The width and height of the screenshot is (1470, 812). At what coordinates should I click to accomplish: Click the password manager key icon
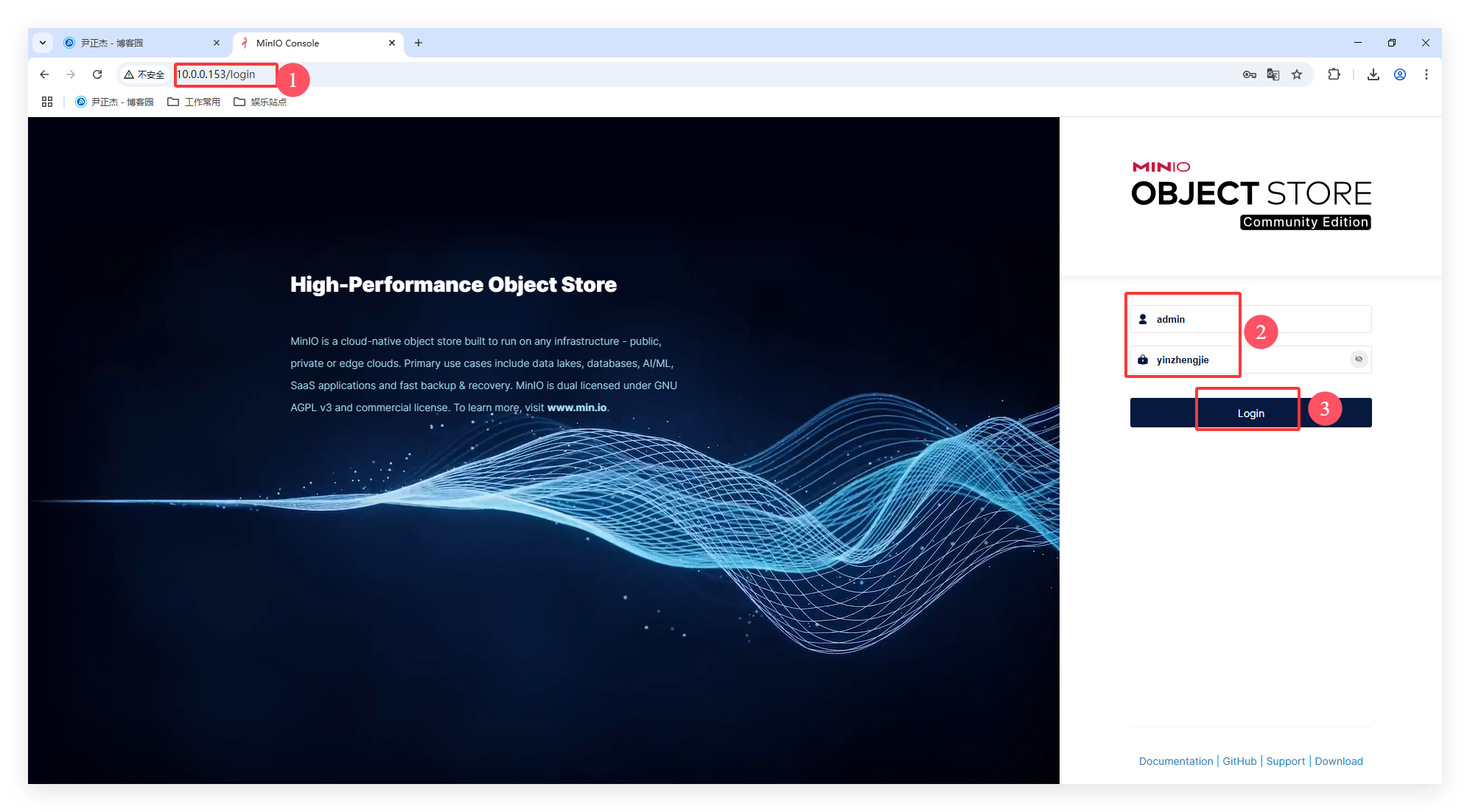(x=1249, y=74)
